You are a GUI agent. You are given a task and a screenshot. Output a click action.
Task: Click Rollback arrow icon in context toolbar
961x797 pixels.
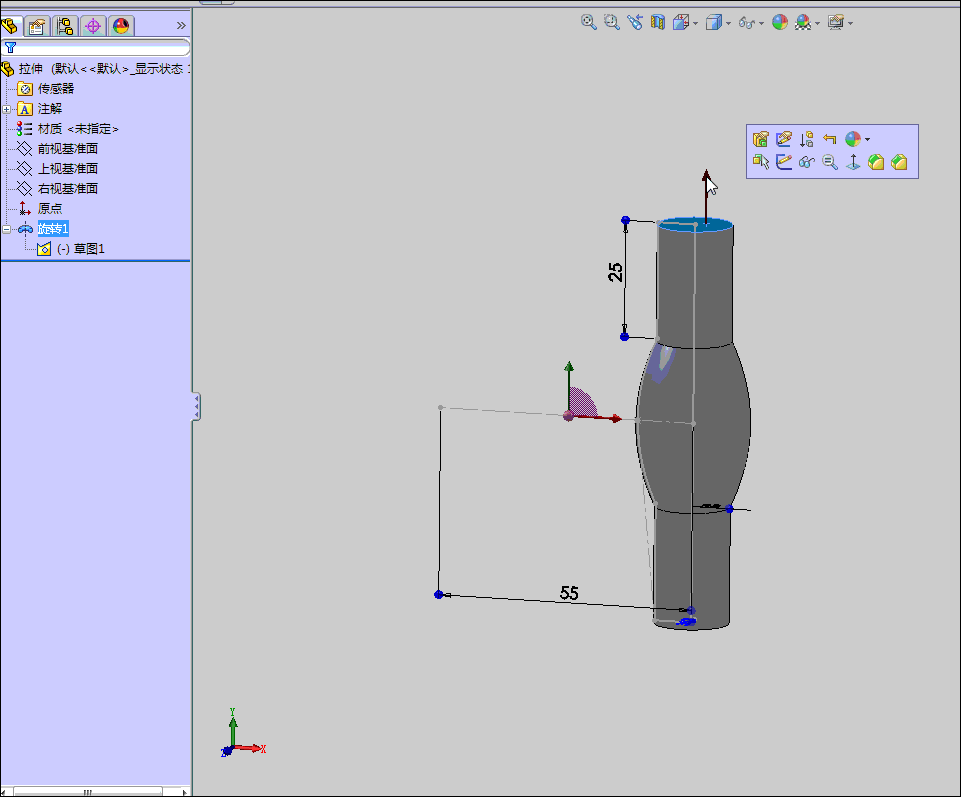[x=829, y=139]
